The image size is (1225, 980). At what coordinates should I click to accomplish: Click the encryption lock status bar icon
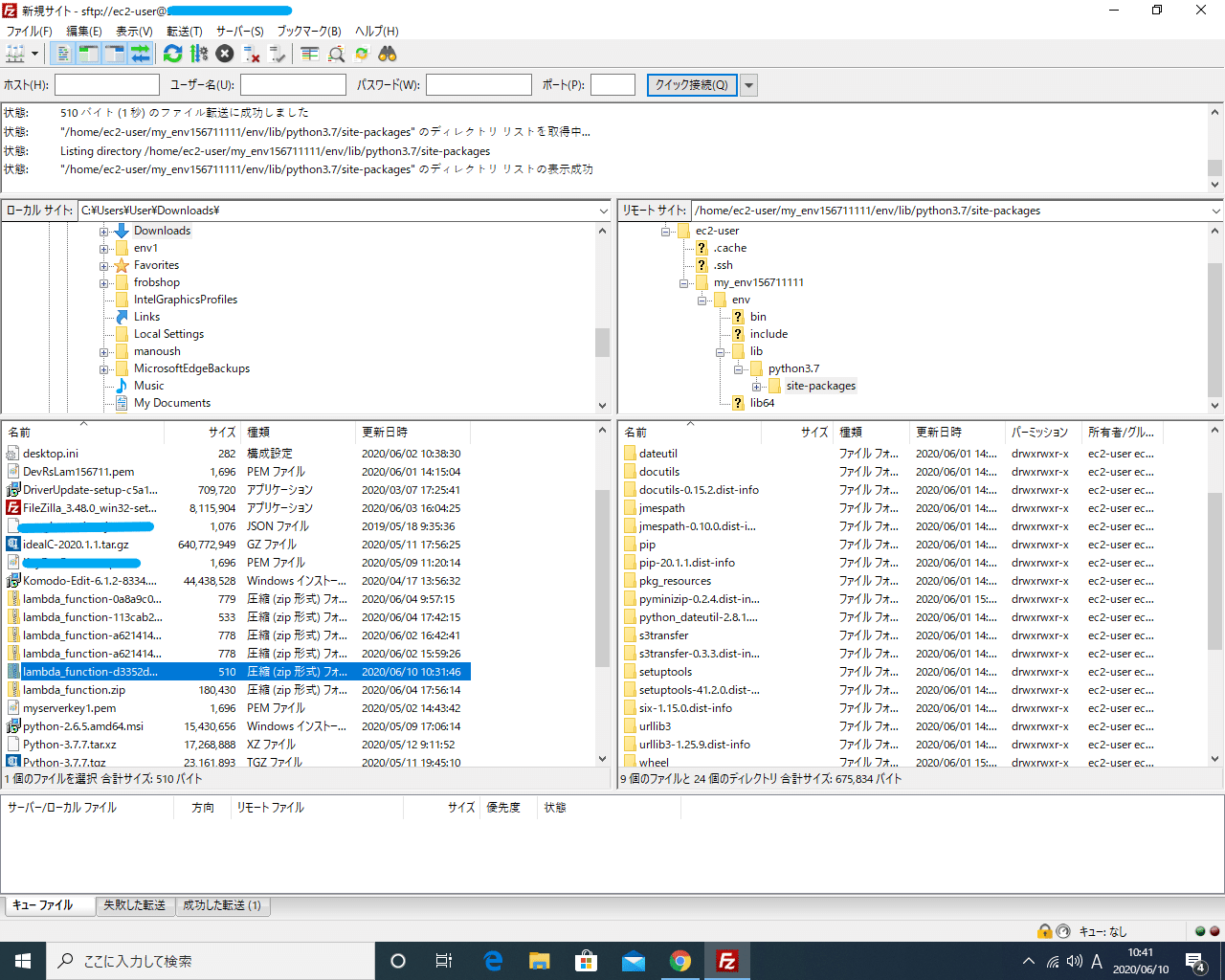point(1045,931)
